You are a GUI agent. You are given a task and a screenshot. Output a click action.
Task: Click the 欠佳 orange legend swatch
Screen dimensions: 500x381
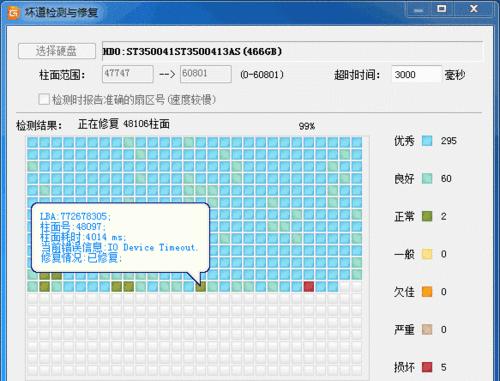(427, 292)
